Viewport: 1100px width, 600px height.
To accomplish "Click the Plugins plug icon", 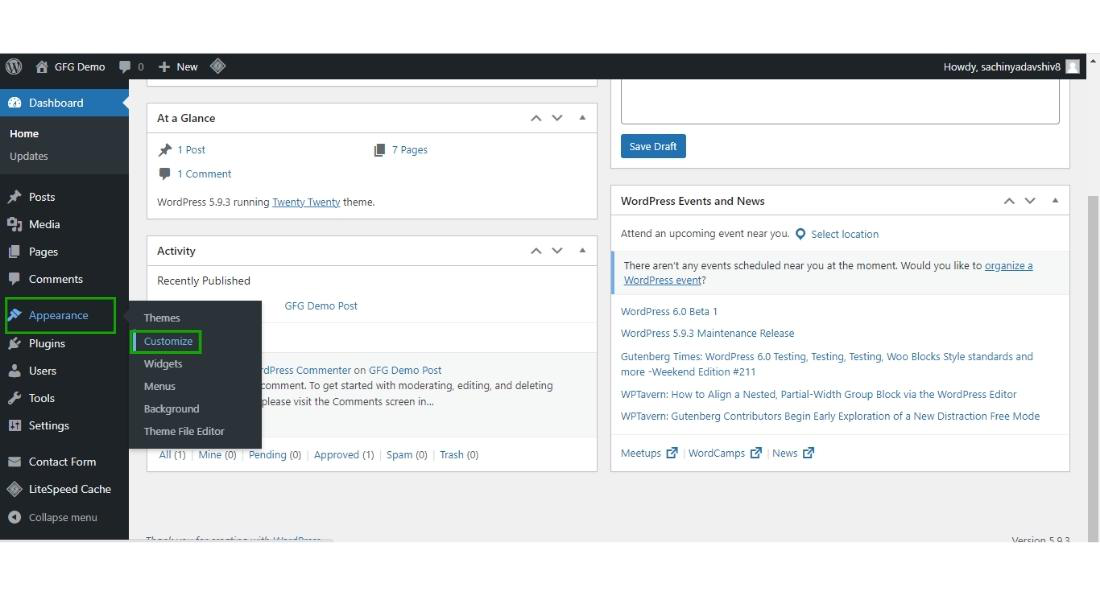I will [x=15, y=343].
